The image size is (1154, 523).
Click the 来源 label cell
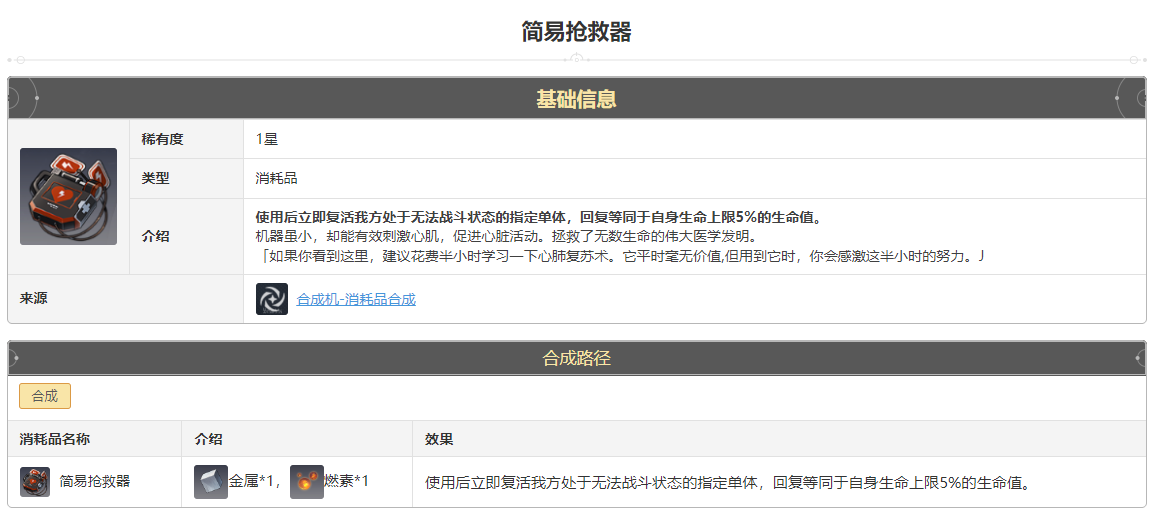pyautogui.click(x=125, y=299)
